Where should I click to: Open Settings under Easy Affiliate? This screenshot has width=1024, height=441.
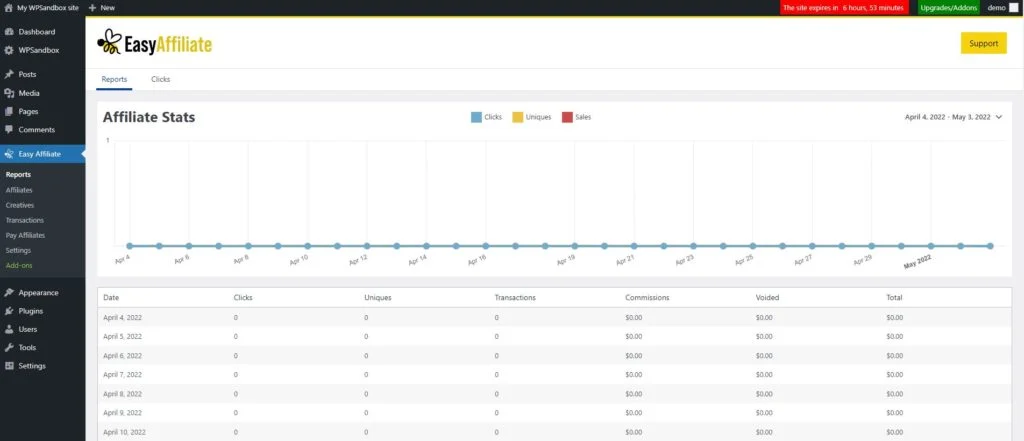pyautogui.click(x=18, y=250)
